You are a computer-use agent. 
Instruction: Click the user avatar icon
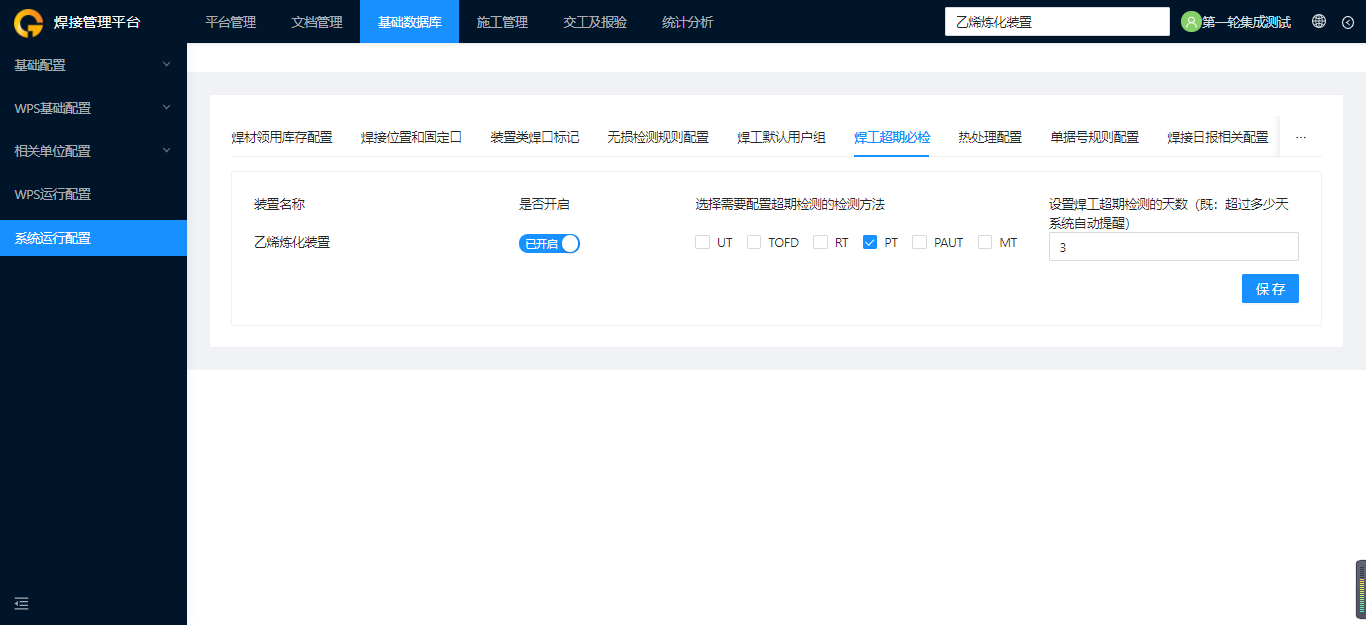[1191, 22]
